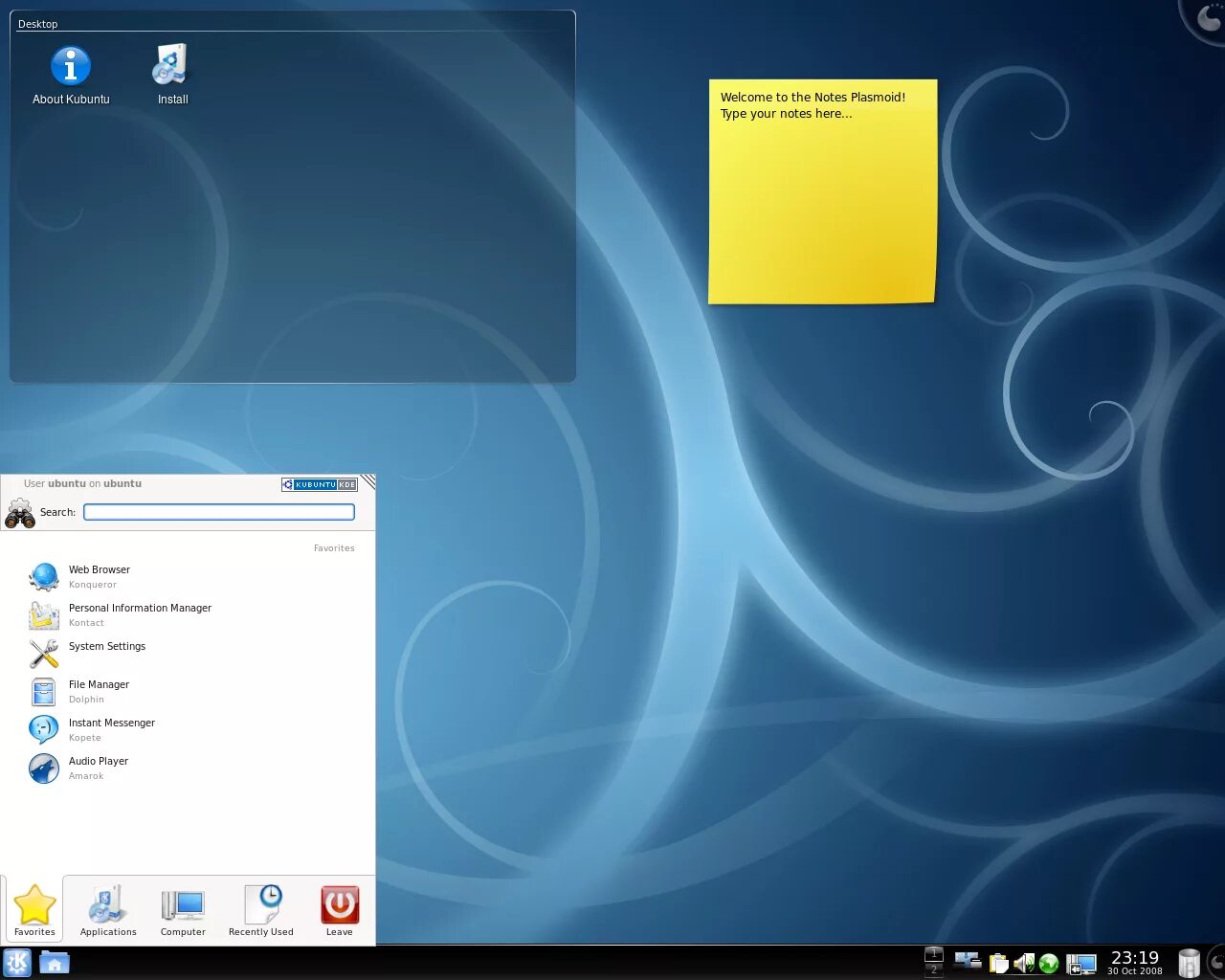Viewport: 1225px width, 980px height.
Task: Click the 23:19 panel clock
Action: [1135, 962]
